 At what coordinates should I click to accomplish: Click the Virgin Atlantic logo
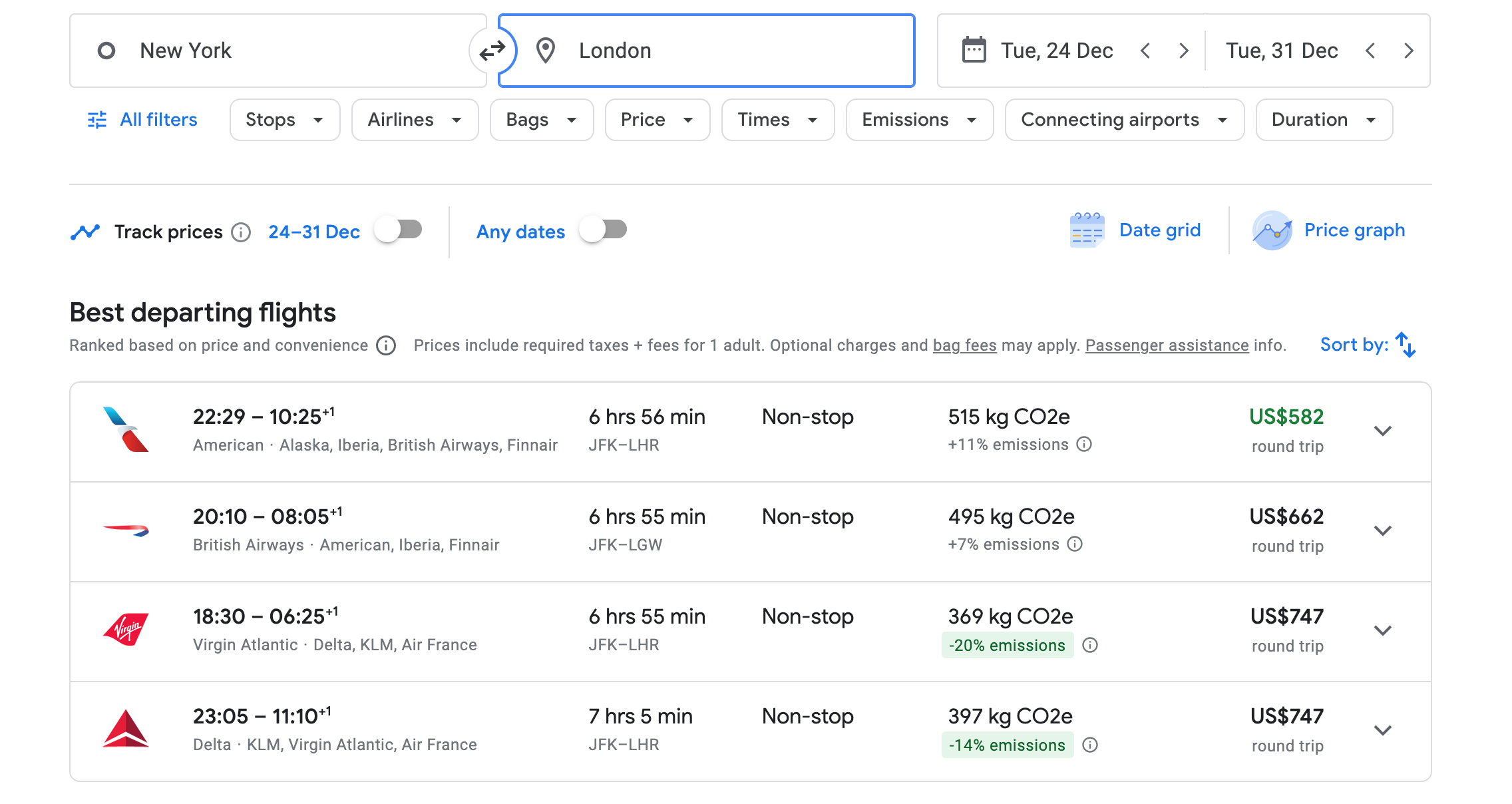click(126, 630)
